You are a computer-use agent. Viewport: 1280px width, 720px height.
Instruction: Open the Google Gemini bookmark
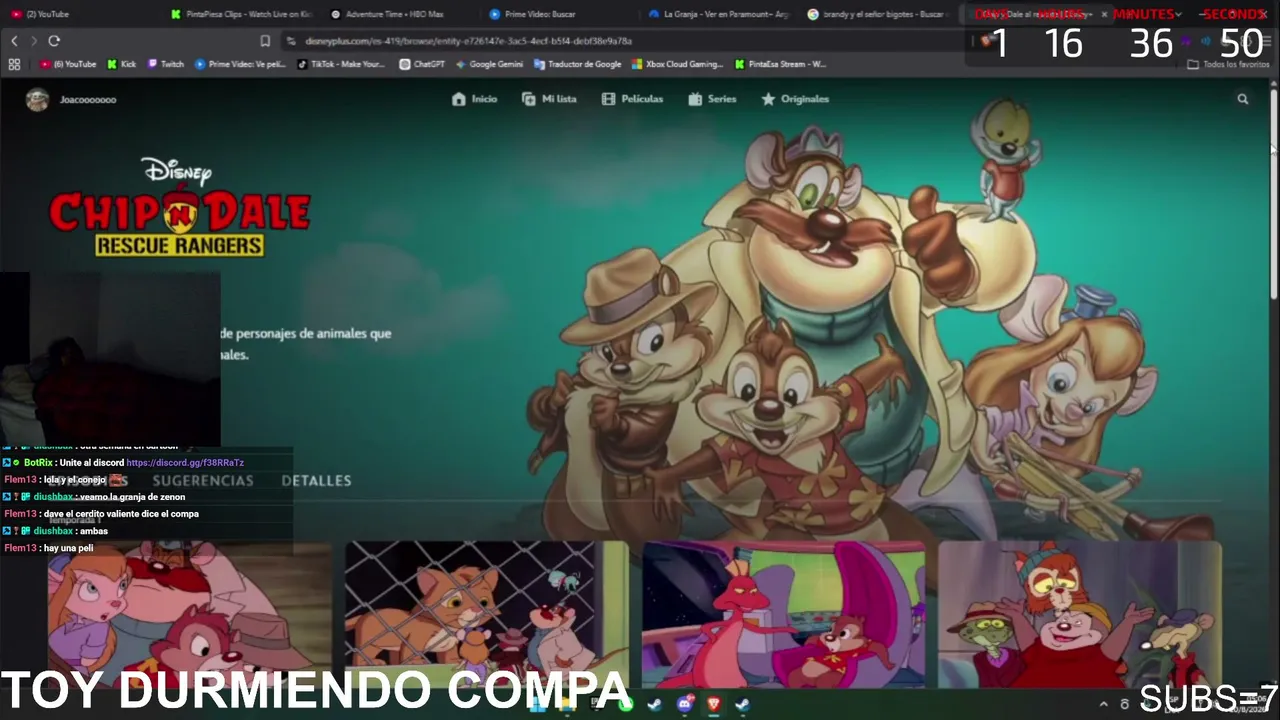489,64
